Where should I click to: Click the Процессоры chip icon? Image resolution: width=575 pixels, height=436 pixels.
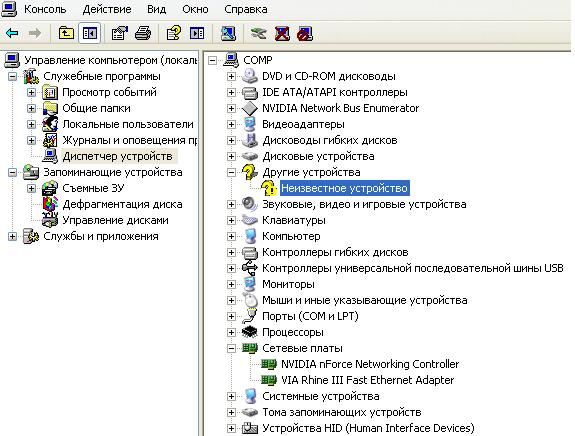(x=250, y=332)
